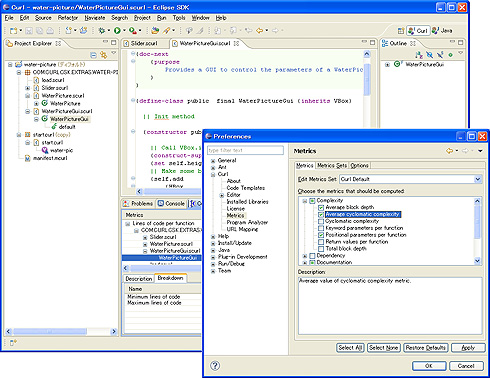Click the green dot icon in Outline toolbar

(x=450, y=55)
